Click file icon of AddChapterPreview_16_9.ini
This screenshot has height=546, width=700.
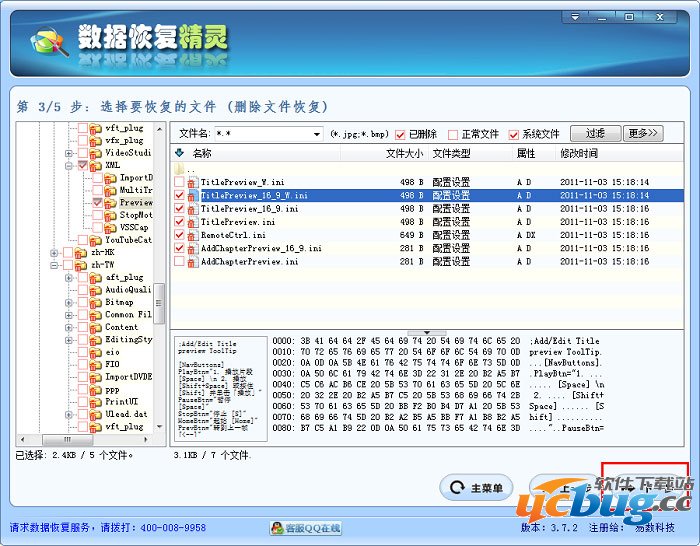point(192,248)
